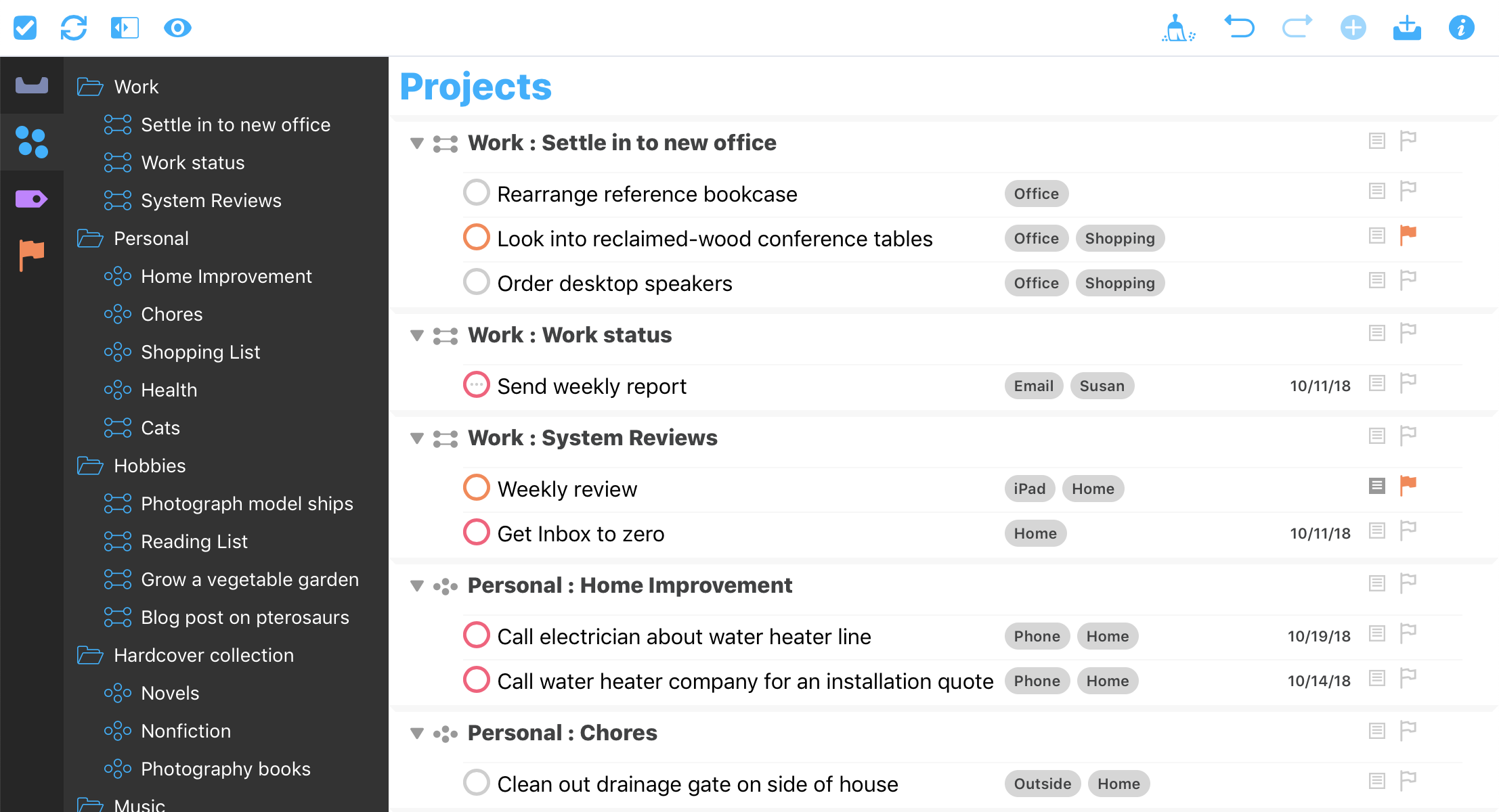This screenshot has height=812, width=1499.
Task: Toggle completion circle for Send weekly report
Action: click(477, 385)
